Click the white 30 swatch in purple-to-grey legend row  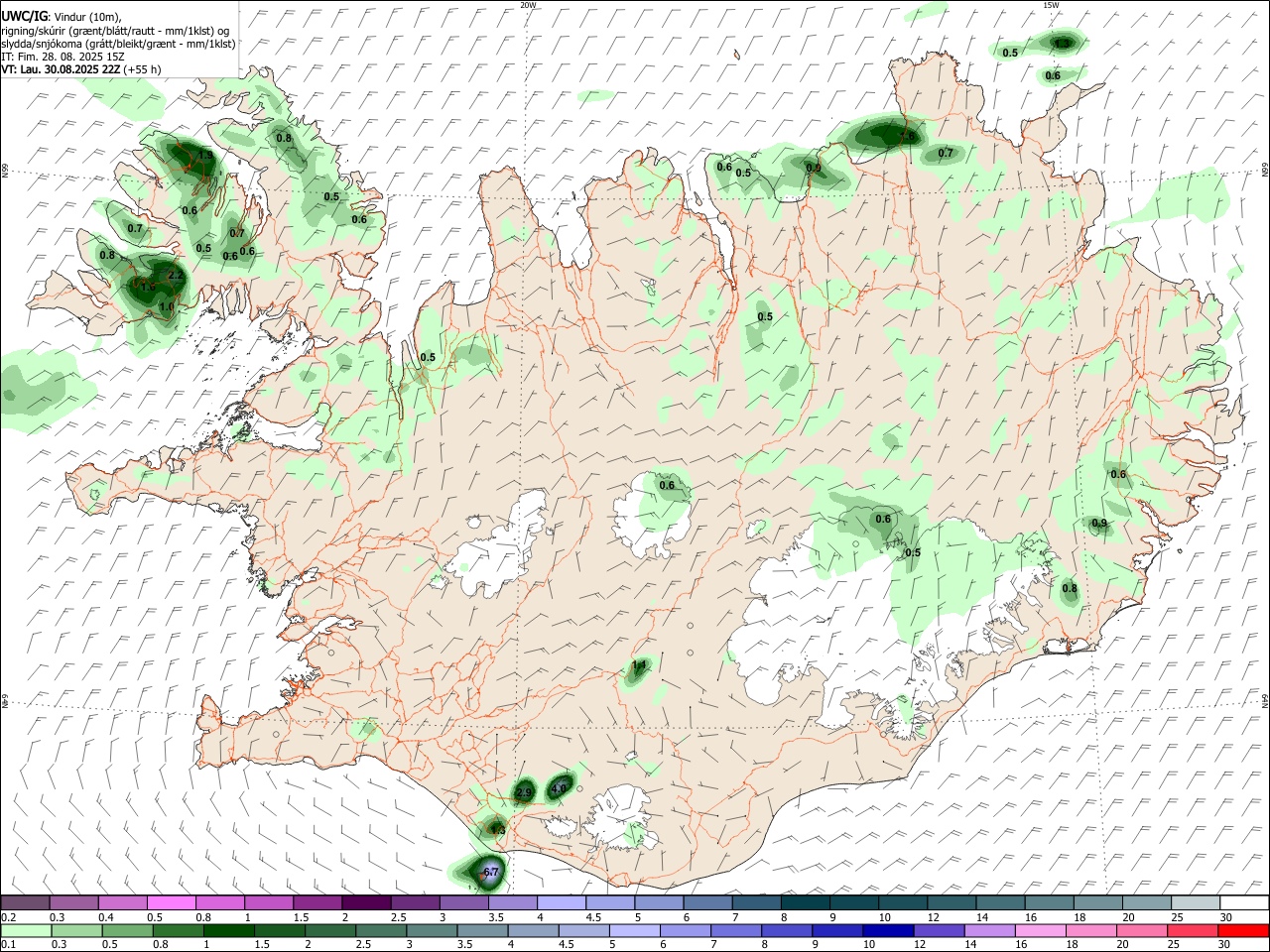(1244, 903)
